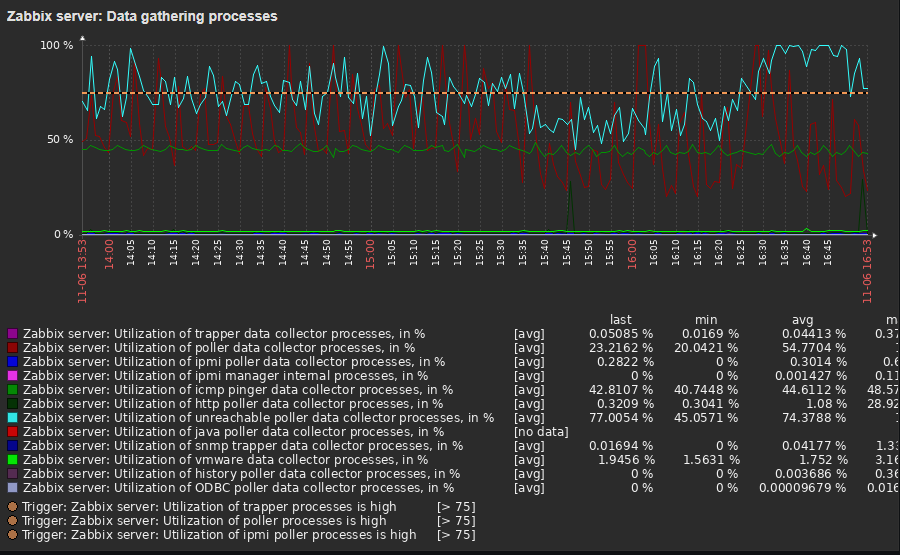The image size is (900, 555).
Task: Click the 'avg' column header
Action: point(802,320)
